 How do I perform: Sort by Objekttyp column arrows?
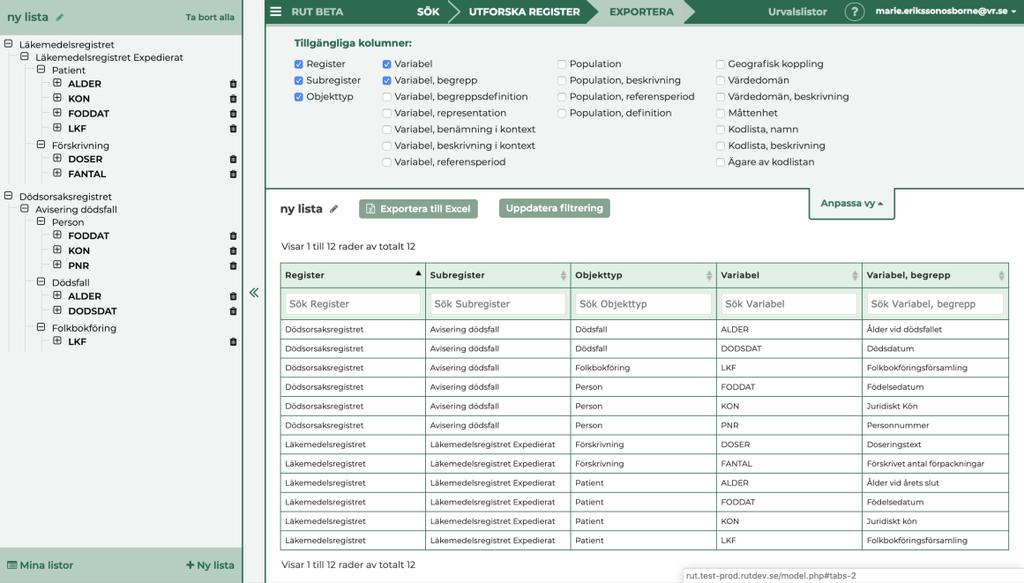coord(709,276)
